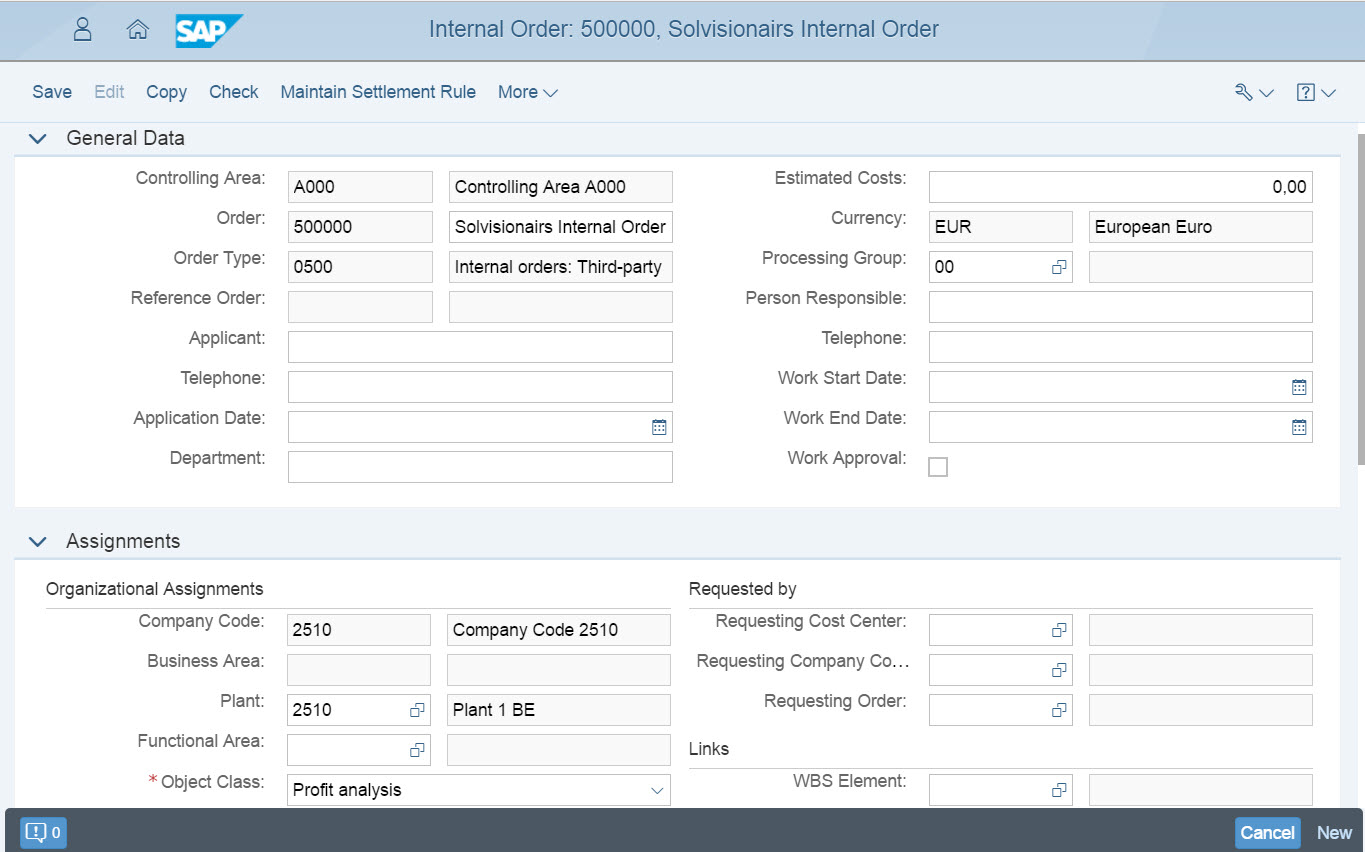Image resolution: width=1365 pixels, height=852 pixels.
Task: Open the user profile icon
Action: tap(83, 30)
